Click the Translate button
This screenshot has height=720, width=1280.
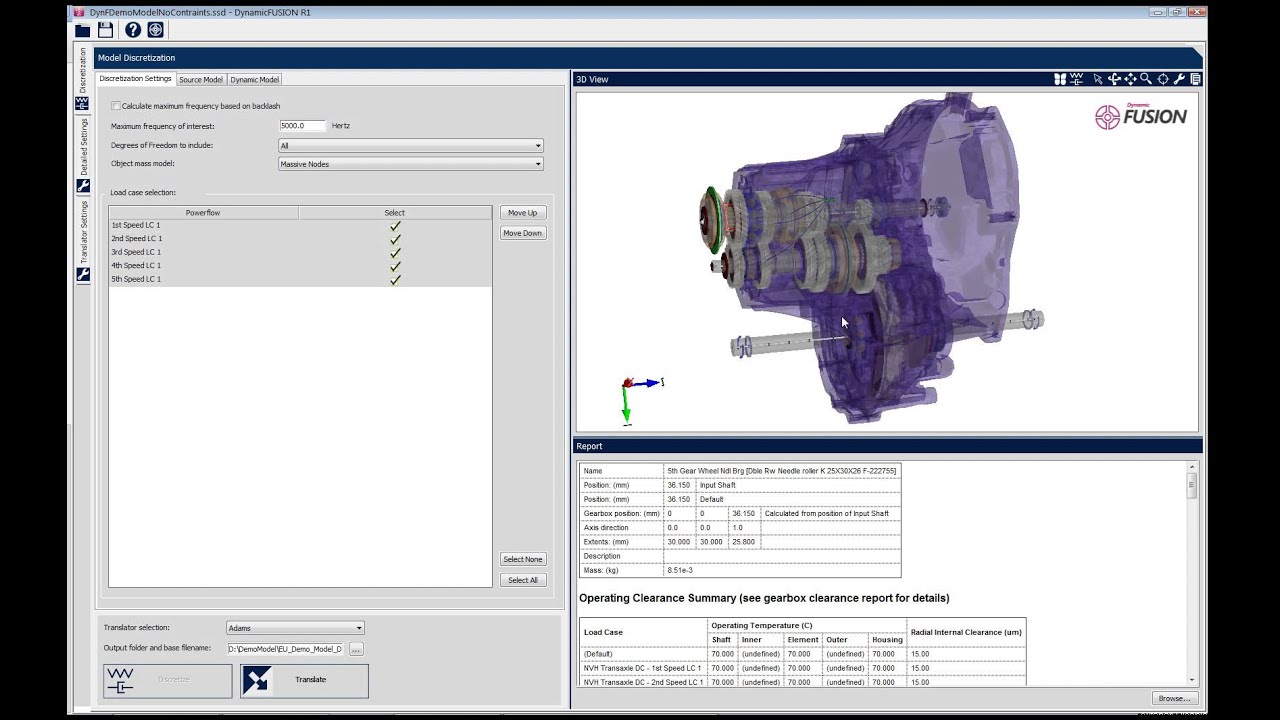coord(304,680)
